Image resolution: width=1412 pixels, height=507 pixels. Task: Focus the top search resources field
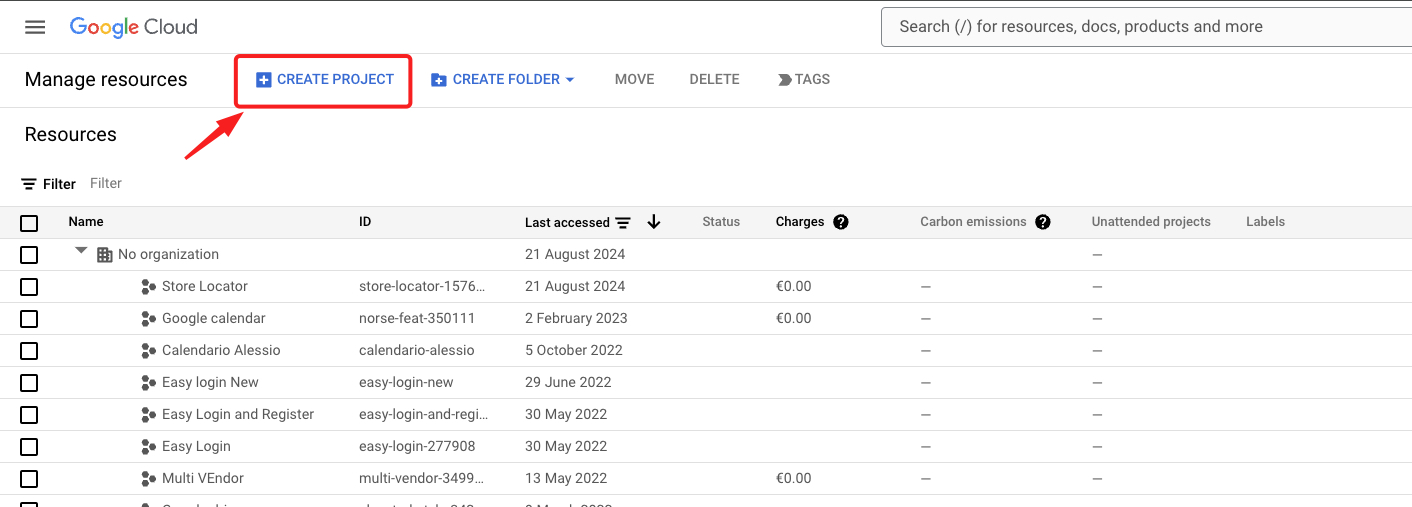pyautogui.click(x=1146, y=27)
